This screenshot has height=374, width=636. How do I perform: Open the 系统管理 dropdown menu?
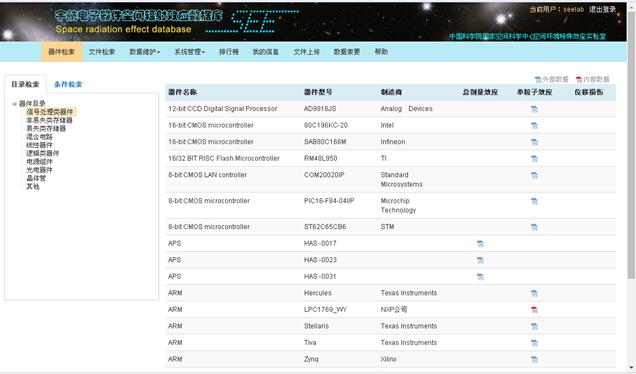click(189, 52)
